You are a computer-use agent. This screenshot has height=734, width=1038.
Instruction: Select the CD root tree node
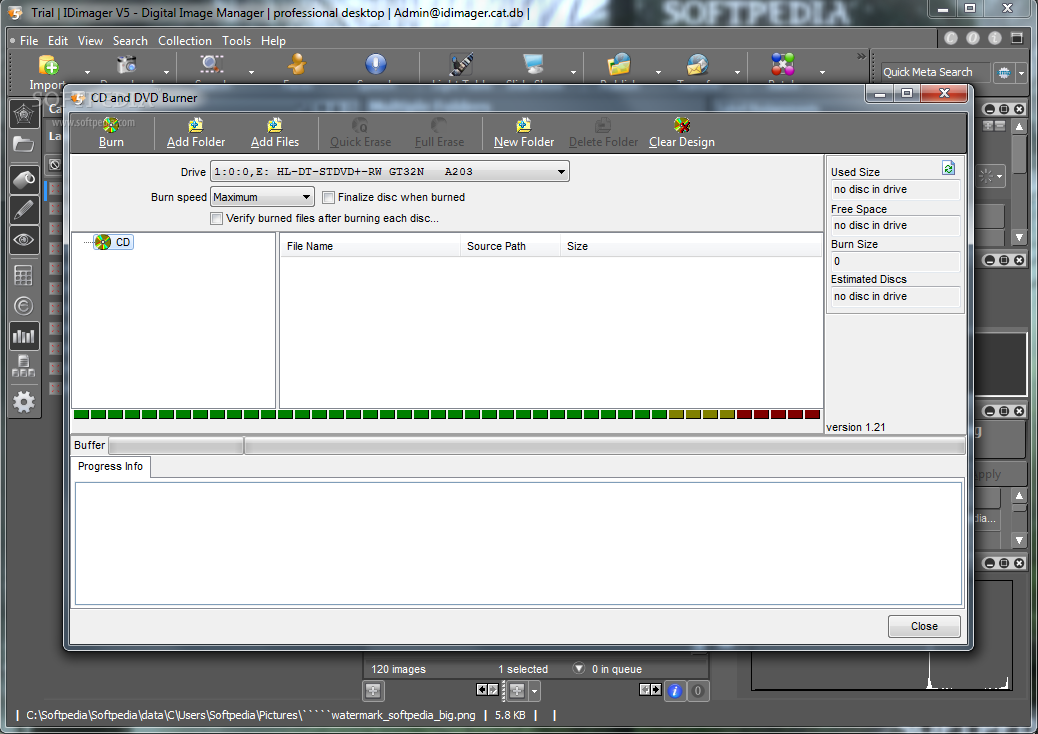113,242
